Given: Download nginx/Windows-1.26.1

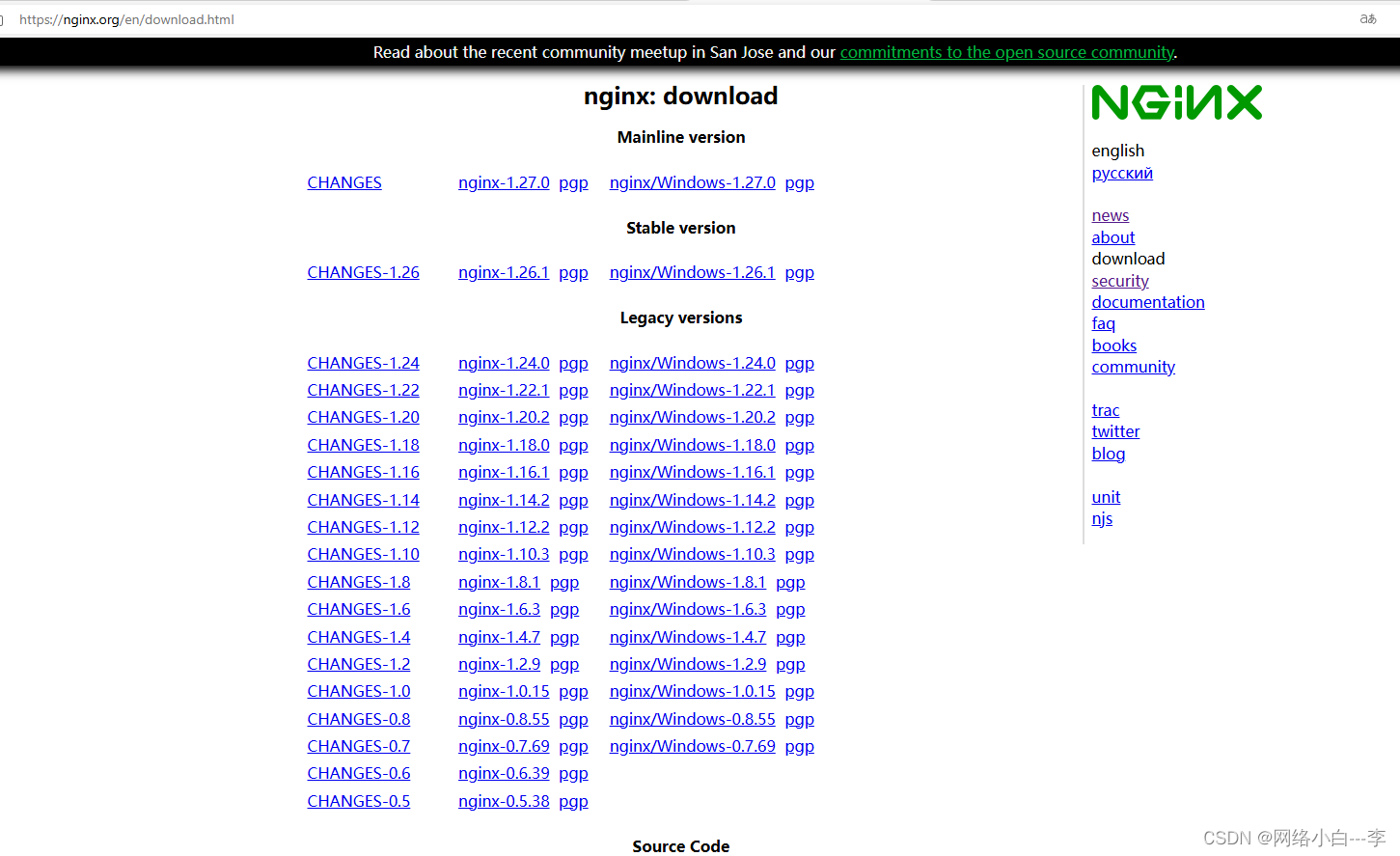Looking at the screenshot, I should [692, 272].
